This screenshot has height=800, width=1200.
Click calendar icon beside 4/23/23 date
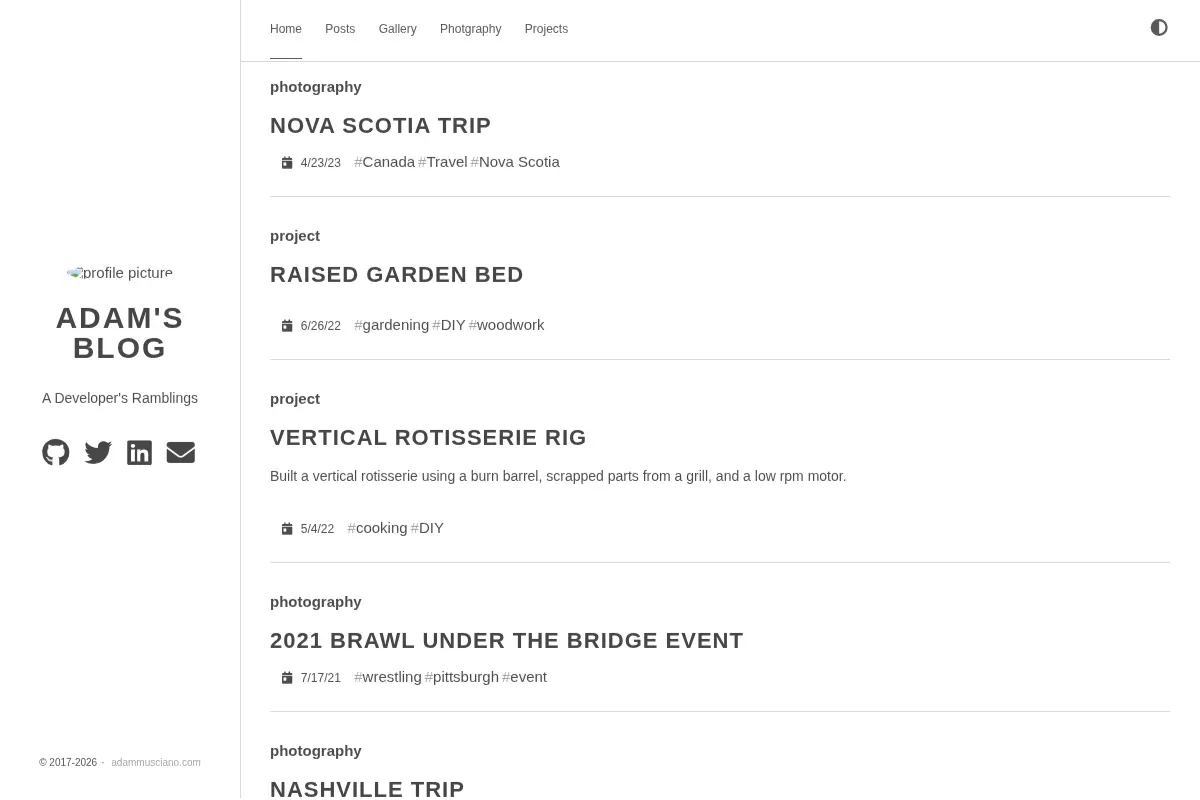point(287,163)
